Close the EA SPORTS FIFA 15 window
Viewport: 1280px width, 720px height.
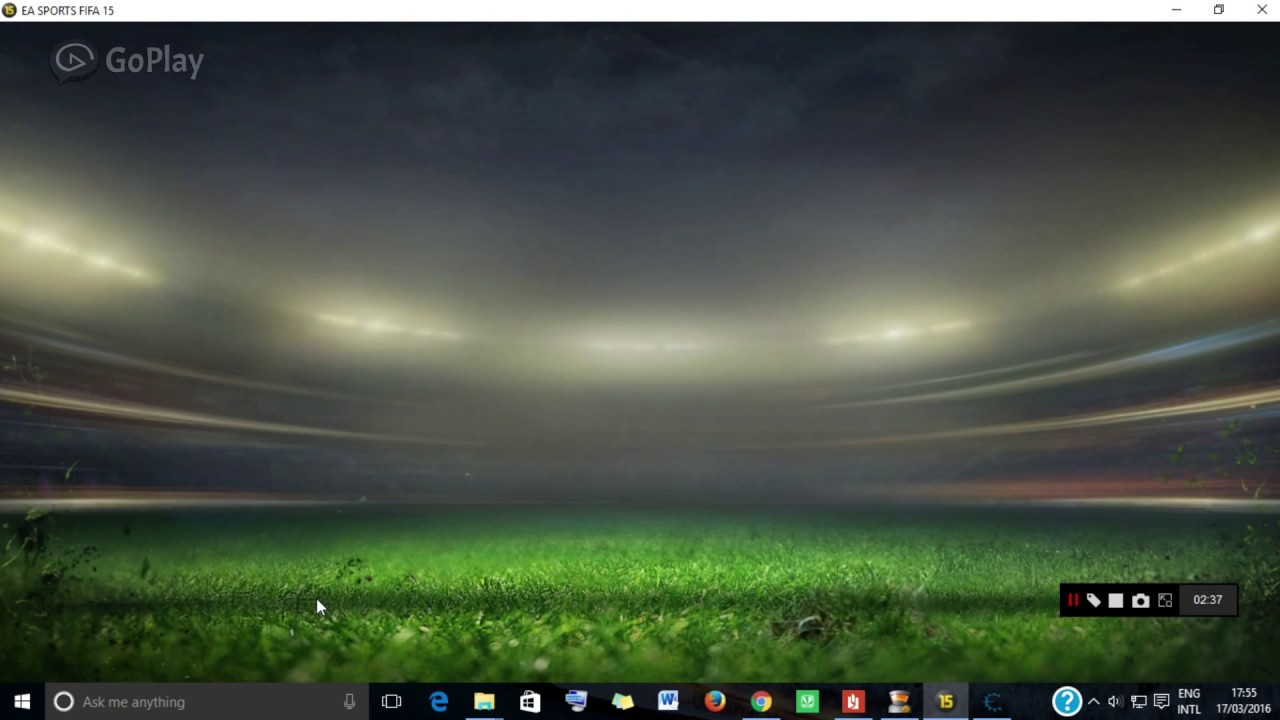[1262, 10]
